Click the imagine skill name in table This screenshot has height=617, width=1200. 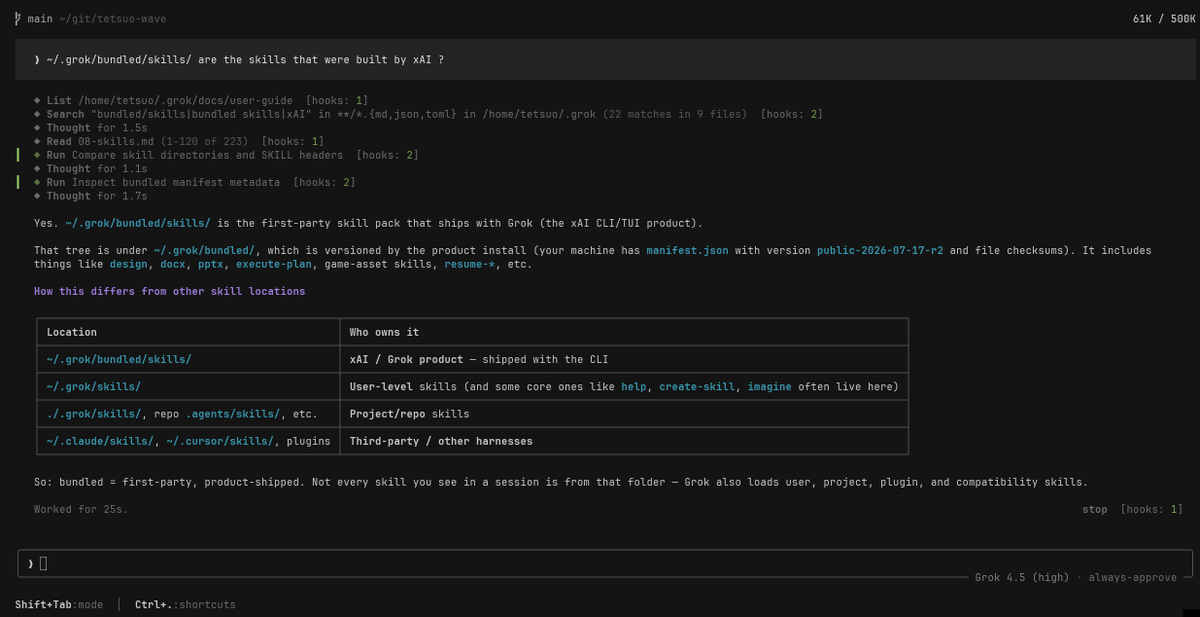click(770, 386)
